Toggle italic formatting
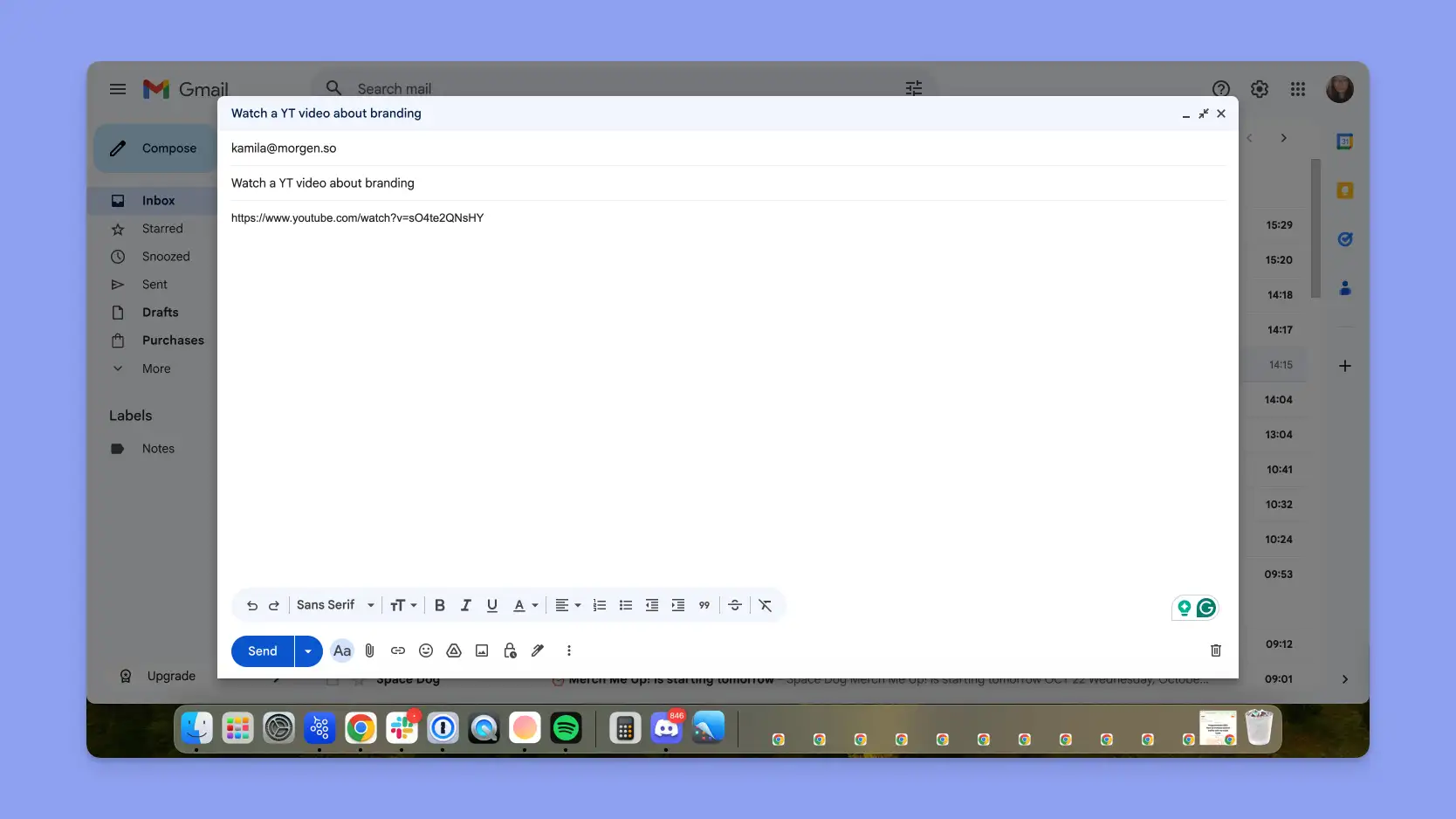1456x819 pixels. [x=466, y=605]
